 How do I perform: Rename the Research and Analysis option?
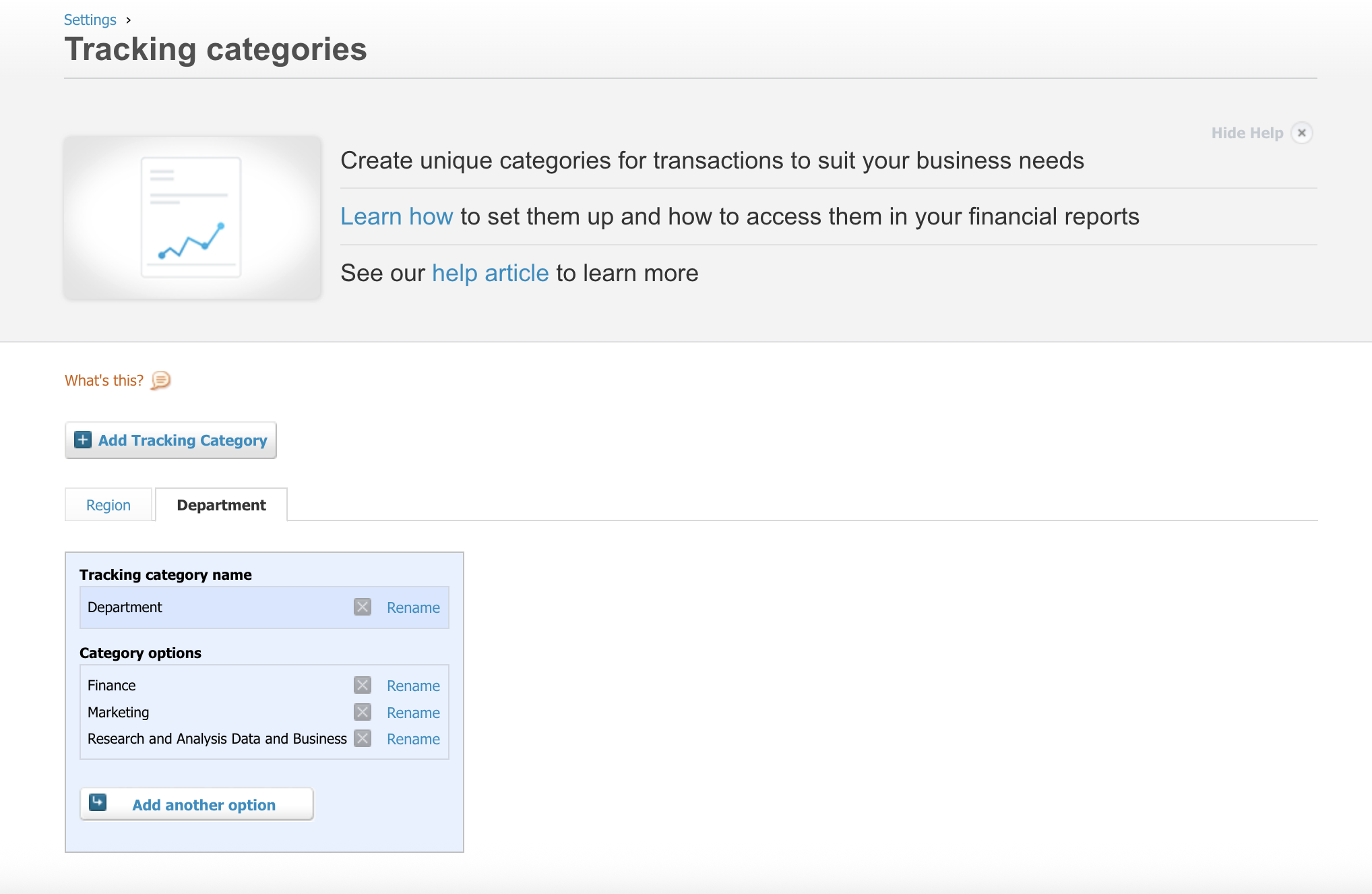click(x=413, y=739)
